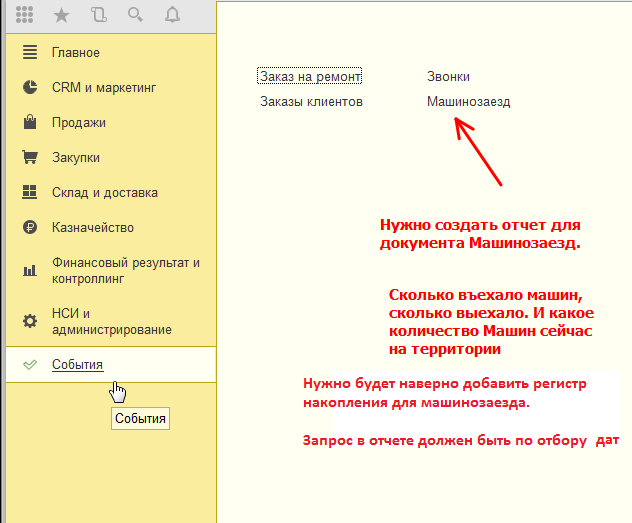Click the checkmark icon beside События
632x523 pixels.
[30, 364]
